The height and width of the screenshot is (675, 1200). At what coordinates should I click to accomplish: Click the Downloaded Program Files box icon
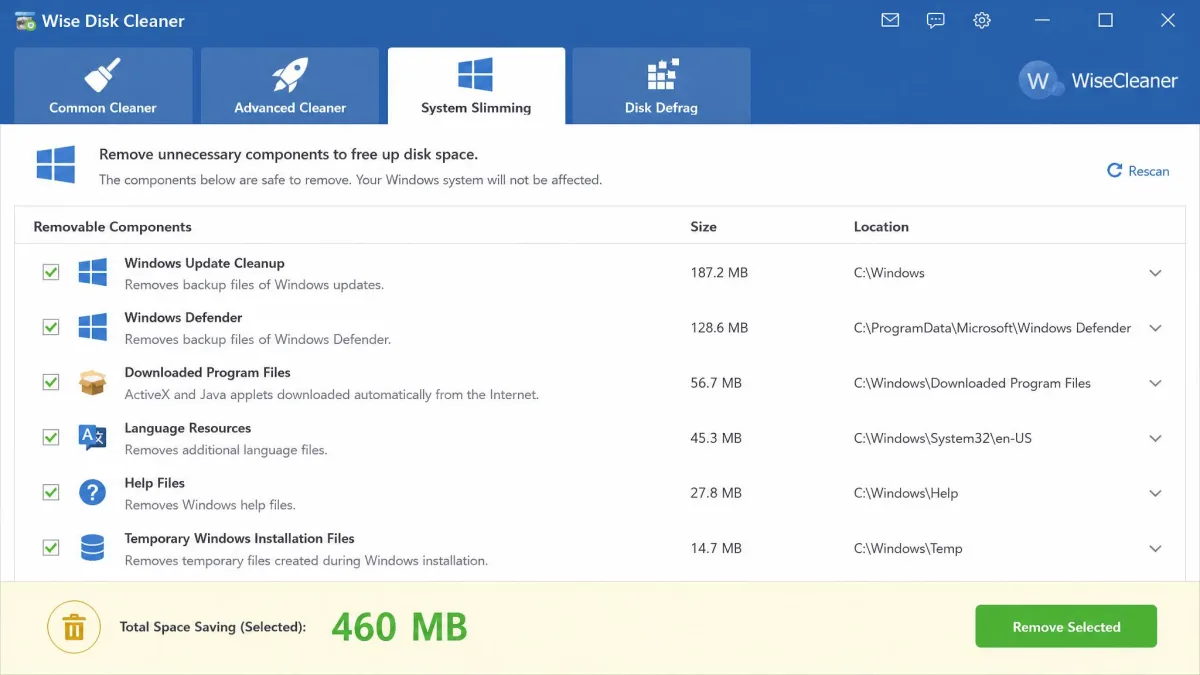[x=92, y=382]
